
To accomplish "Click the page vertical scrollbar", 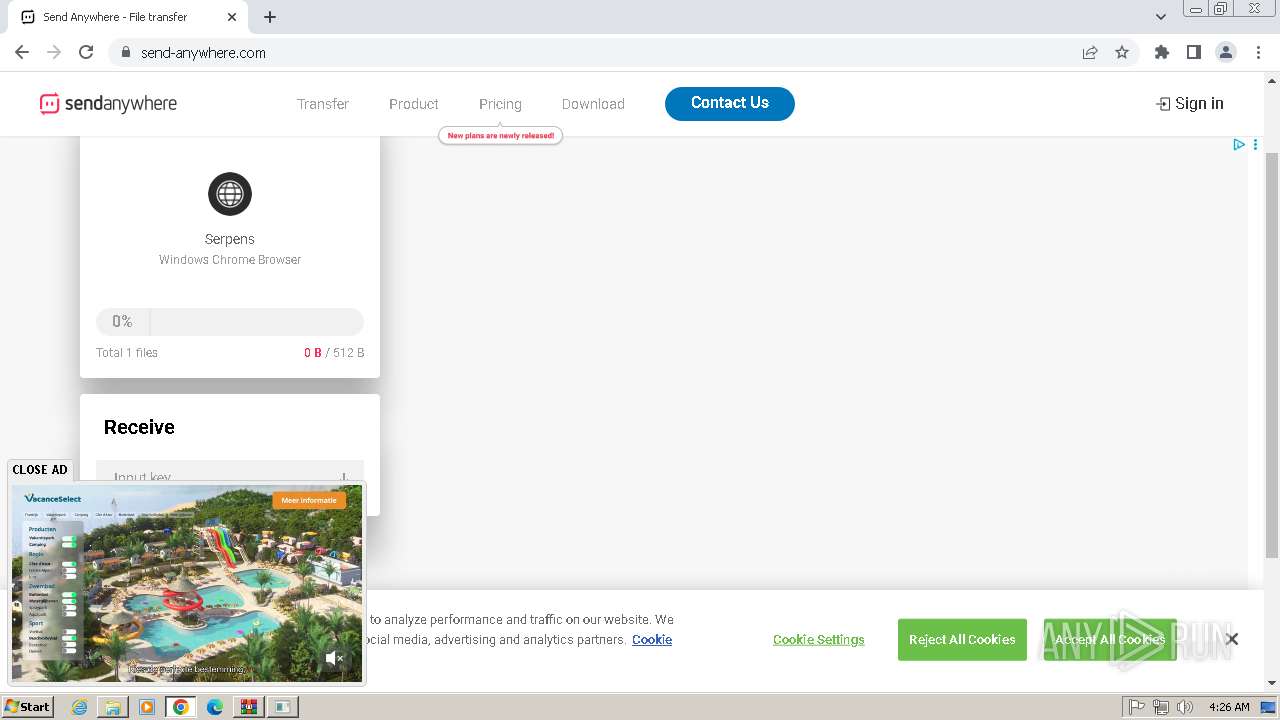I will coord(1272,355).
